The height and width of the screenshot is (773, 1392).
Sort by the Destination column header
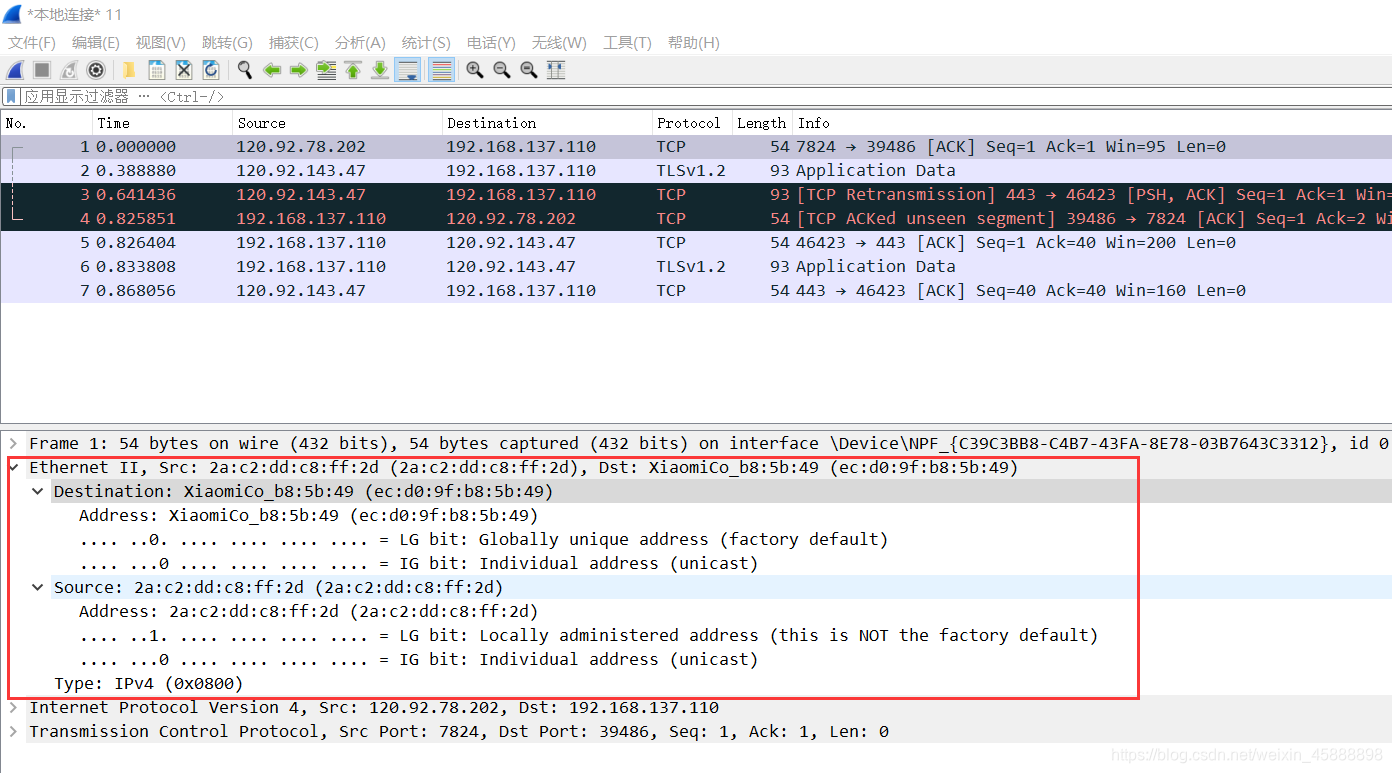click(x=547, y=123)
